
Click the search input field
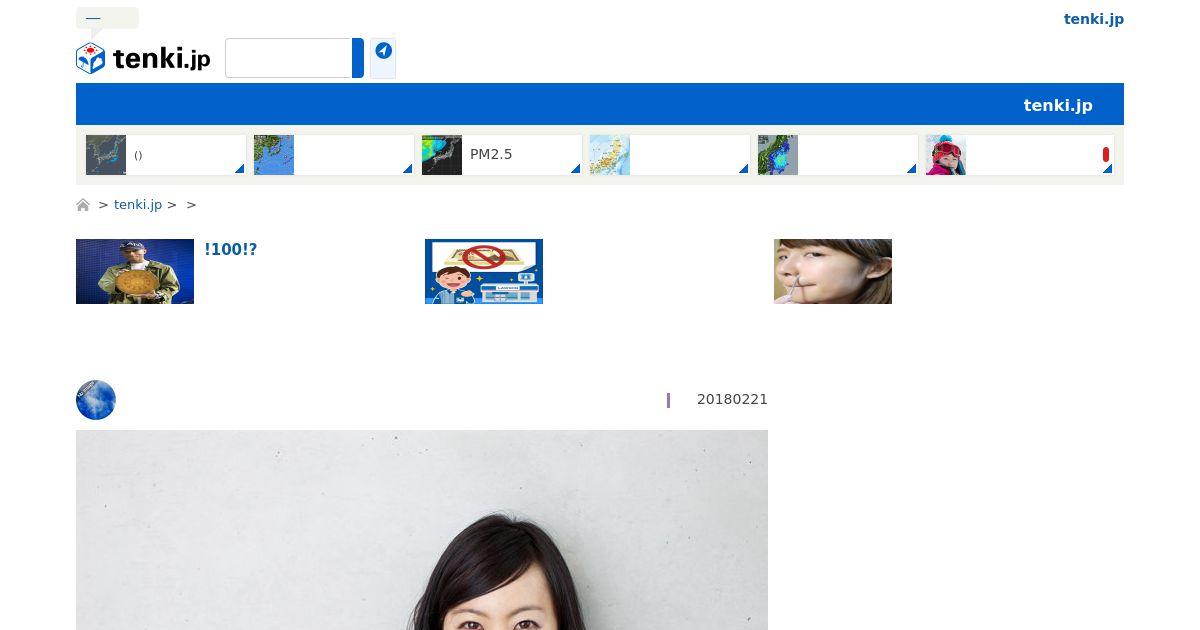288,58
